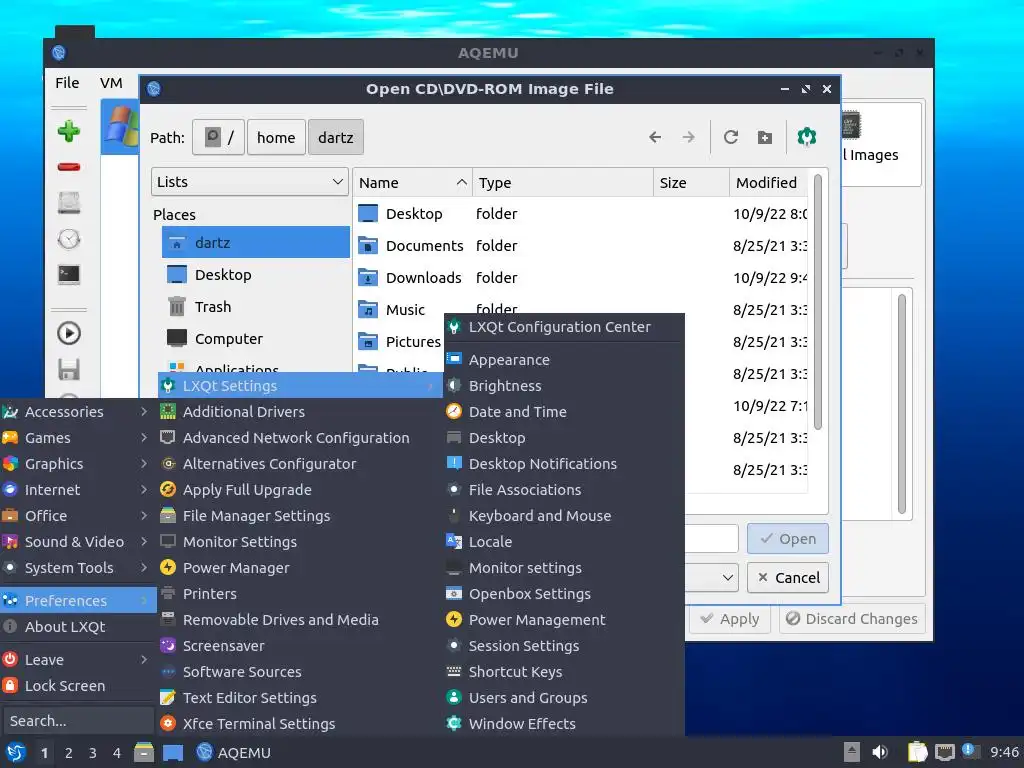Screen dimensions: 1024x768
Task: Click the home path segment
Action: click(x=276, y=137)
